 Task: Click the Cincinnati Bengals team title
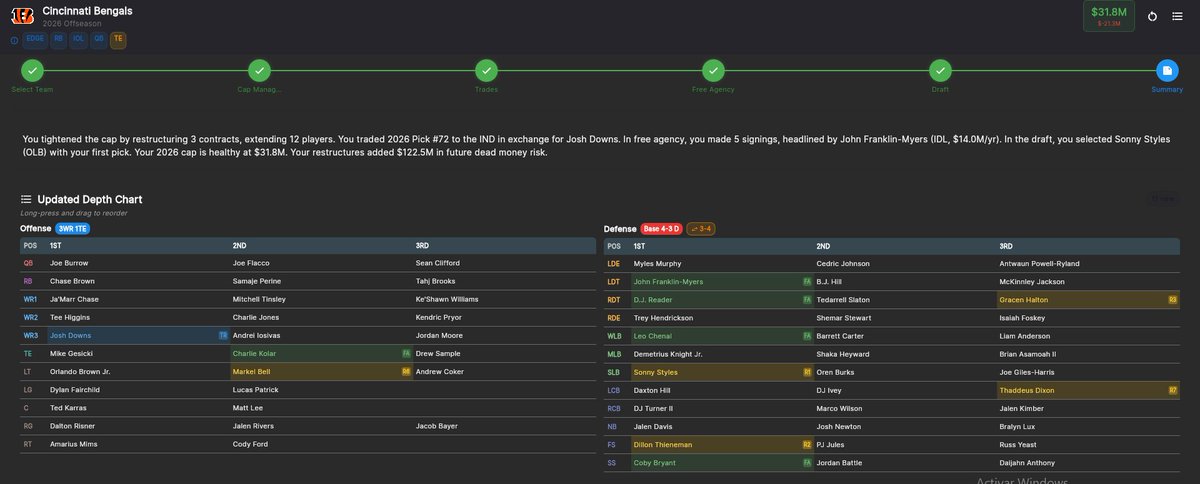pos(87,11)
